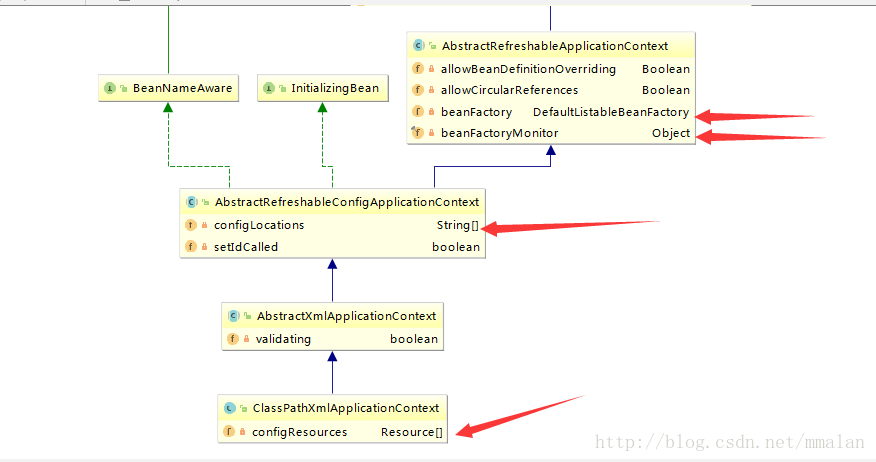Click field icon next to beanFactory
This screenshot has width=876, height=462.
[417, 111]
